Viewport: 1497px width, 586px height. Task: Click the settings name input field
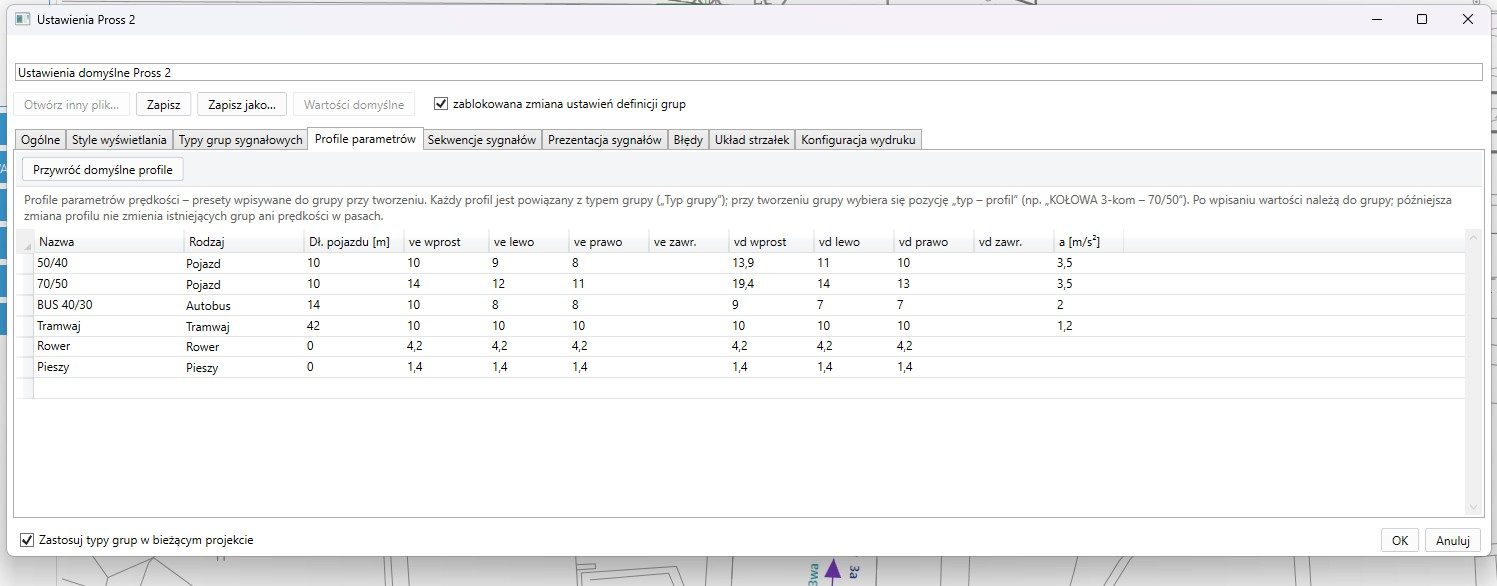pyautogui.click(x=748, y=72)
